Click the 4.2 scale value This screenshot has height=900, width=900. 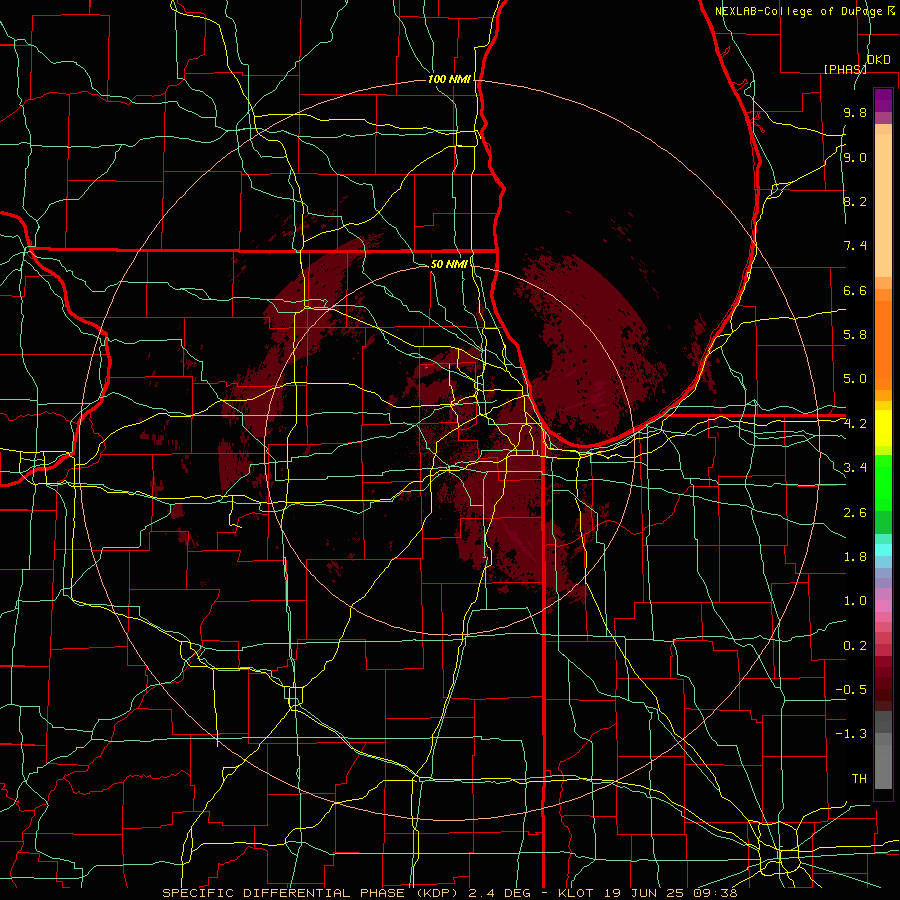855,424
